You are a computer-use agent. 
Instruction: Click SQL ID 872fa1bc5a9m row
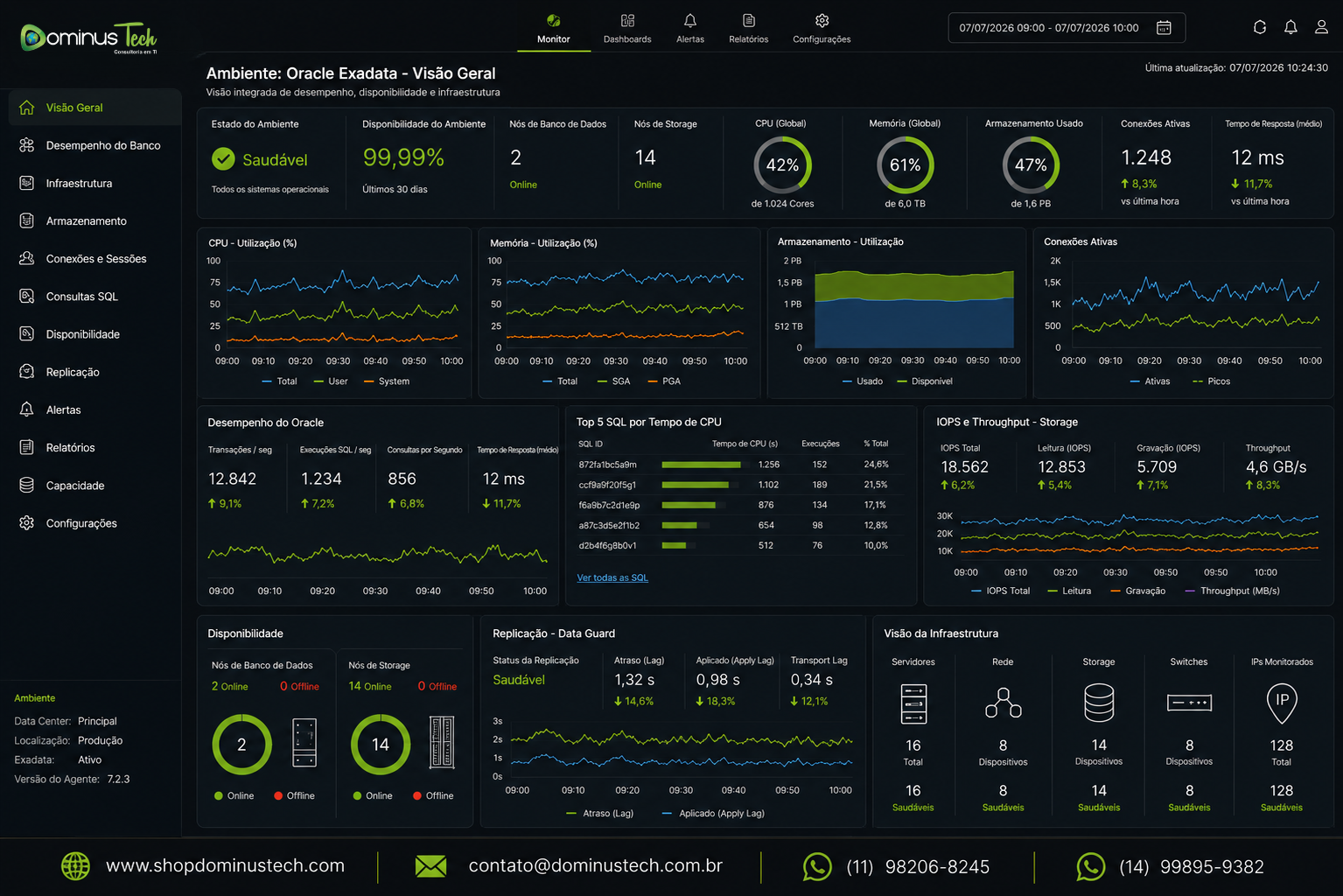[733, 465]
